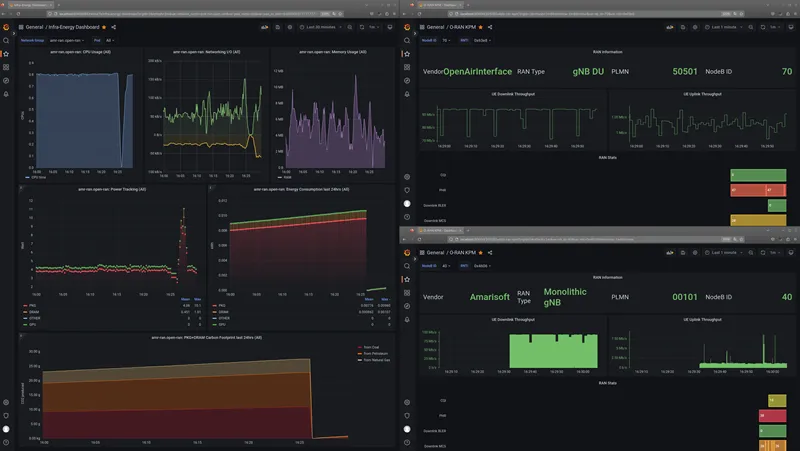This screenshot has height=451, width=800.
Task: Share top O-RAN KPM dashboard
Action: 490,27
